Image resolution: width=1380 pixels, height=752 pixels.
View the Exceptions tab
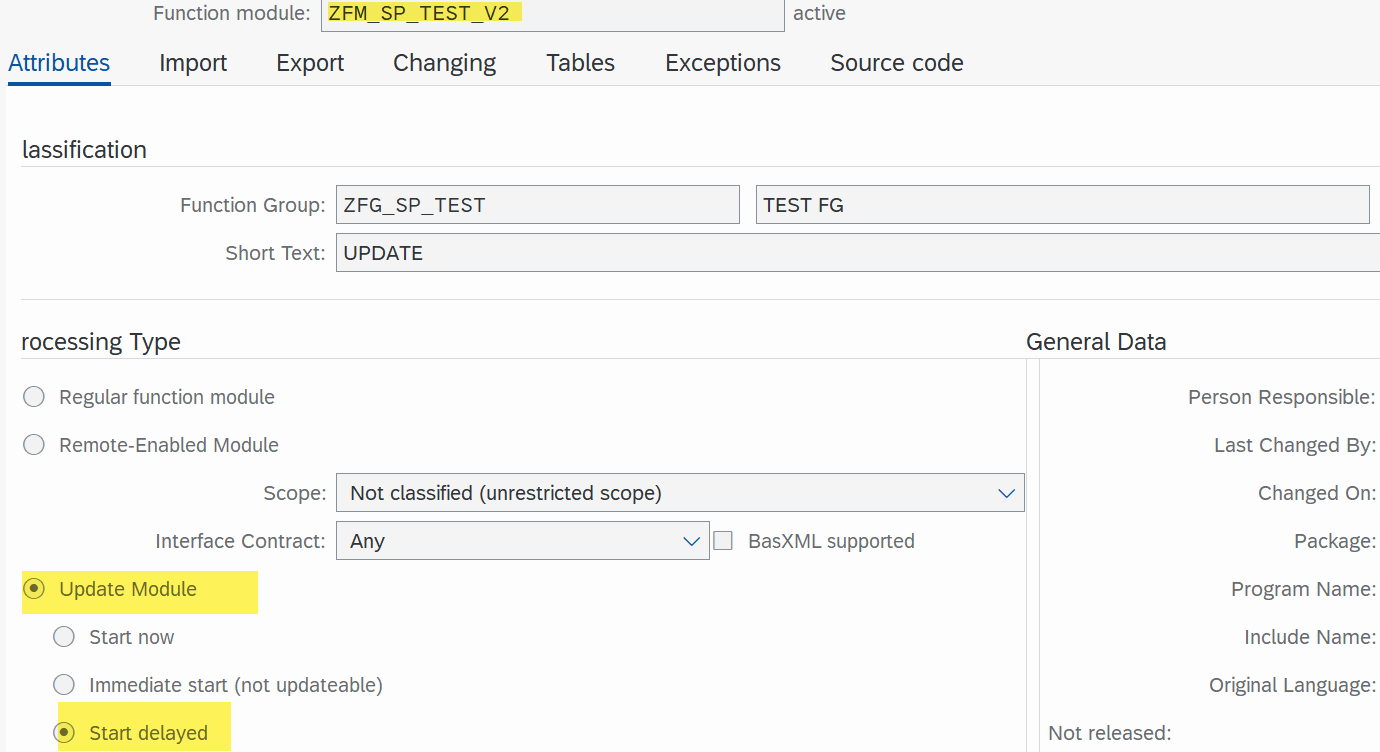[x=722, y=62]
